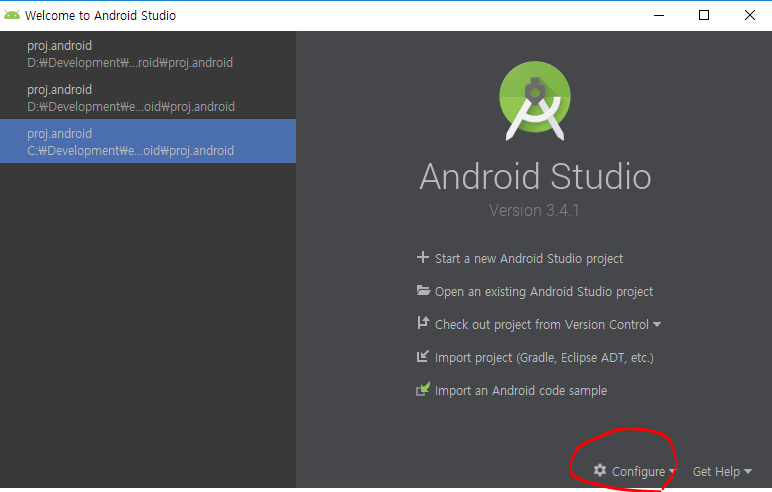Import an Android code sample

521,391
